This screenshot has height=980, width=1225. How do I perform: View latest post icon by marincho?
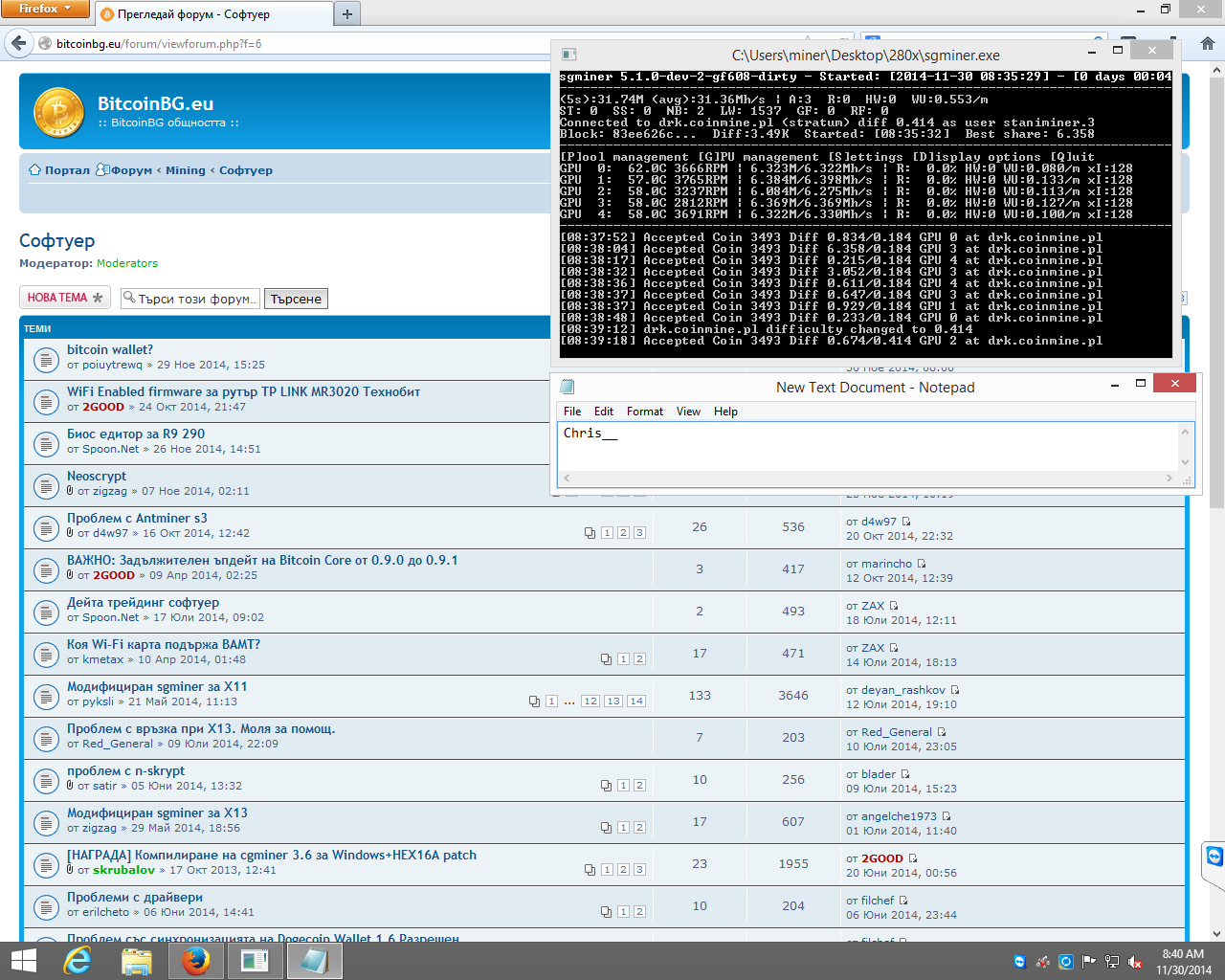click(922, 564)
